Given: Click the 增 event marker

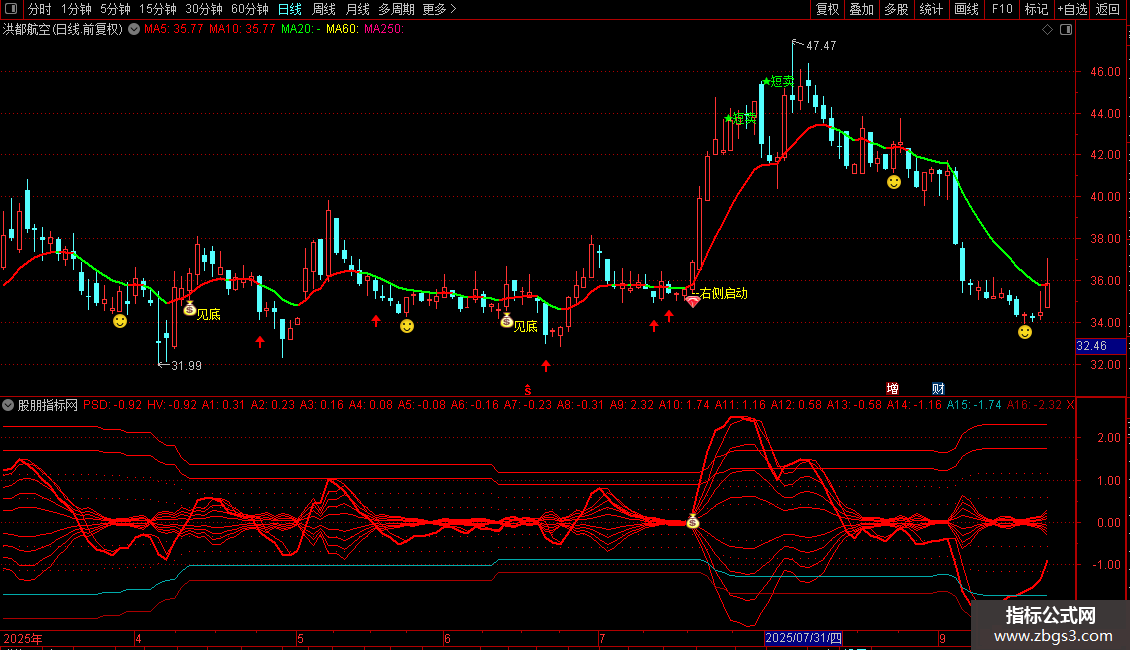Looking at the screenshot, I should tap(892, 388).
